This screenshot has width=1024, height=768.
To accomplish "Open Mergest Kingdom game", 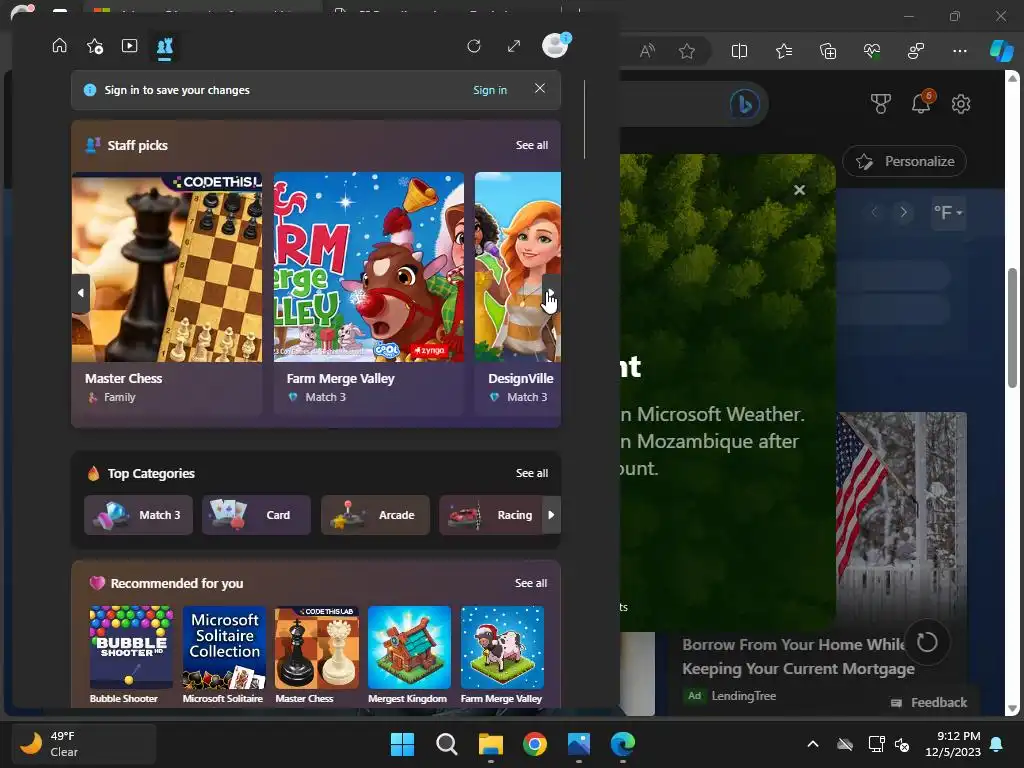I will click(409, 654).
